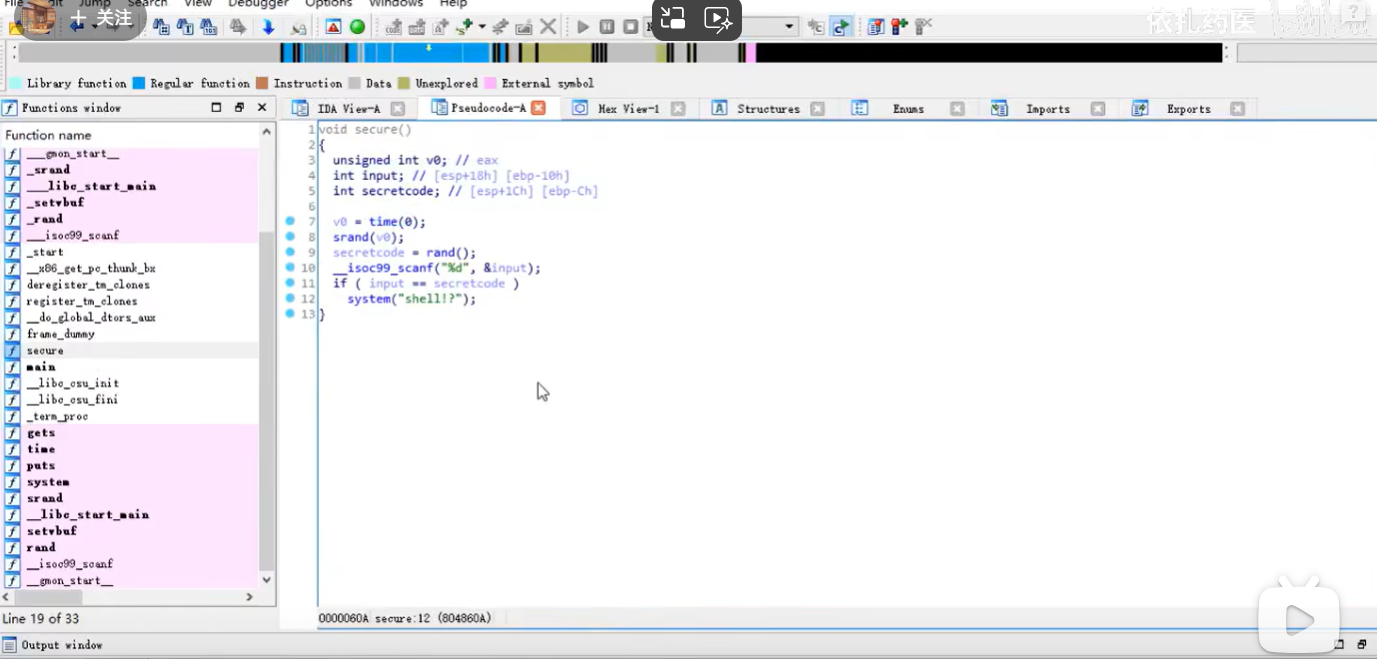Open the Options menu
This screenshot has height=659, width=1377.
tap(328, 4)
